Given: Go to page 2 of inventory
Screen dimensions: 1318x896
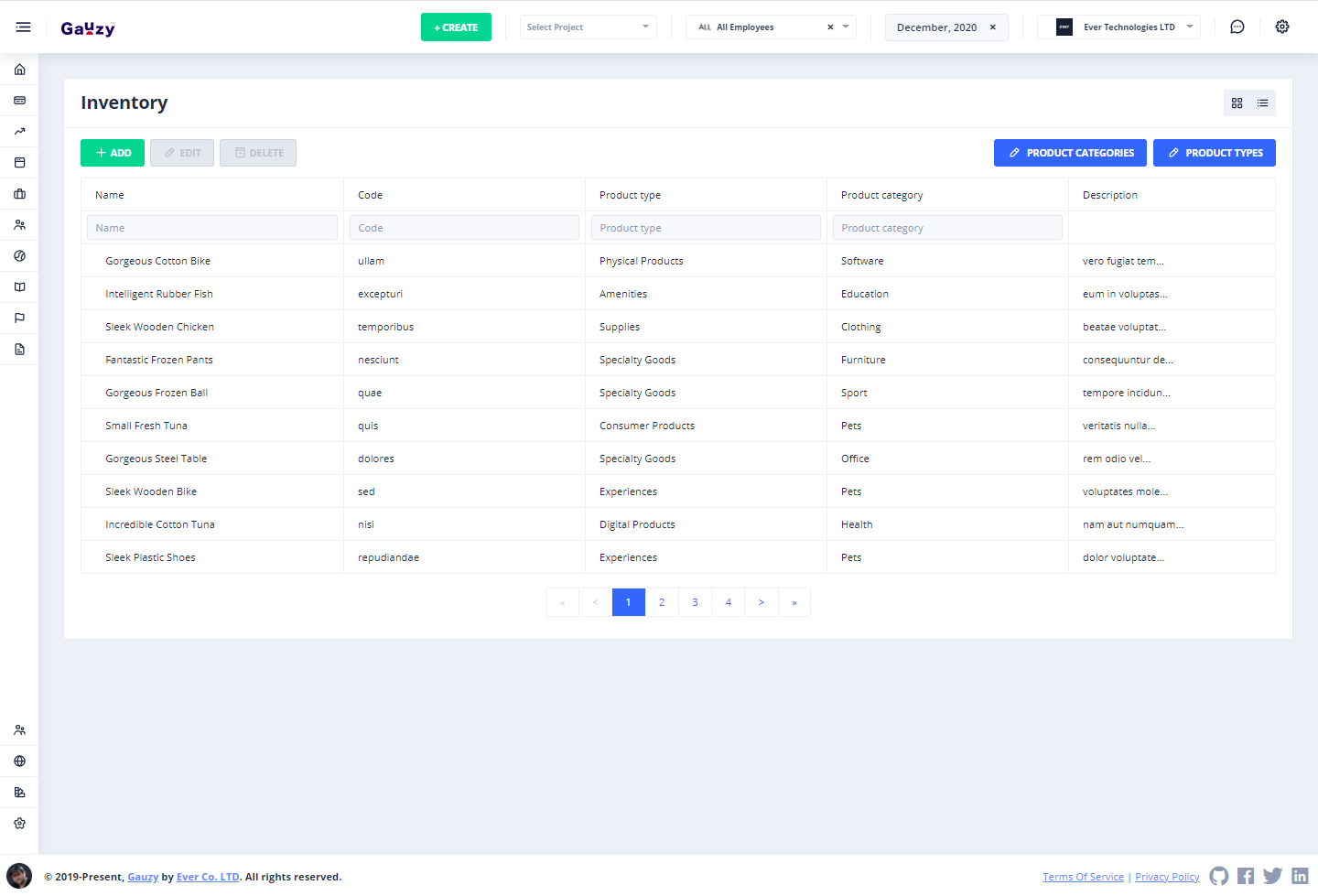Looking at the screenshot, I should 662,602.
